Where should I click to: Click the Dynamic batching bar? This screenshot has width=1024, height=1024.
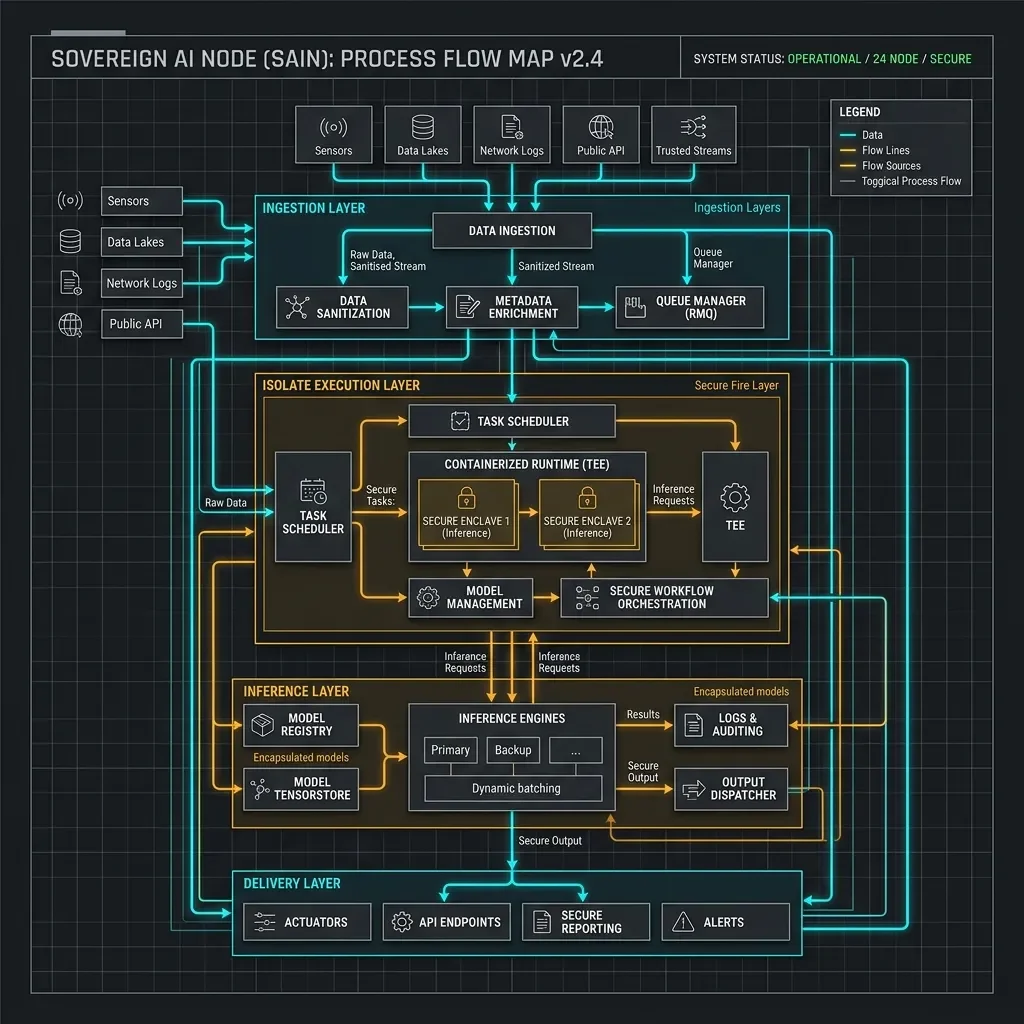click(513, 788)
